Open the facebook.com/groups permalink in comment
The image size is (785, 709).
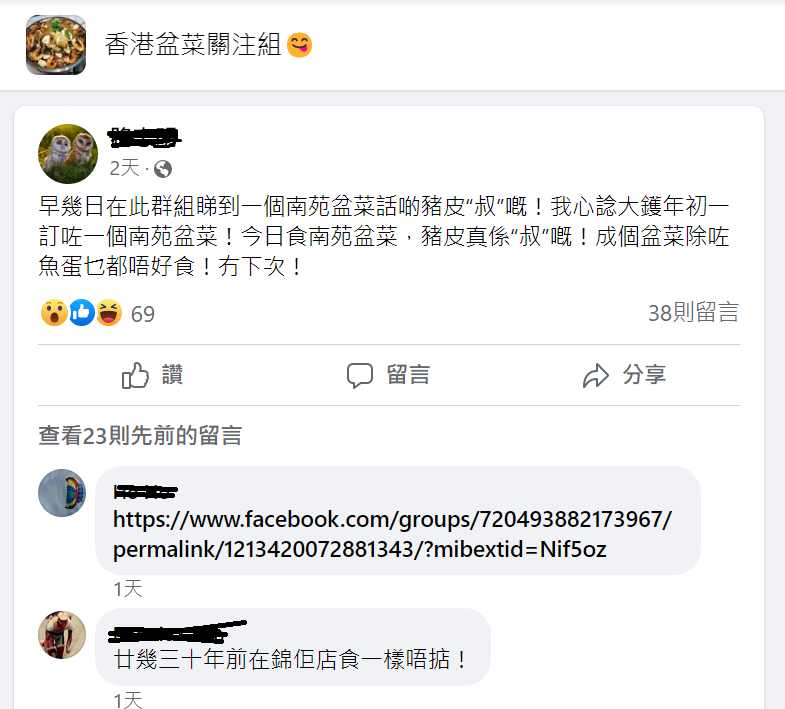click(x=392, y=534)
